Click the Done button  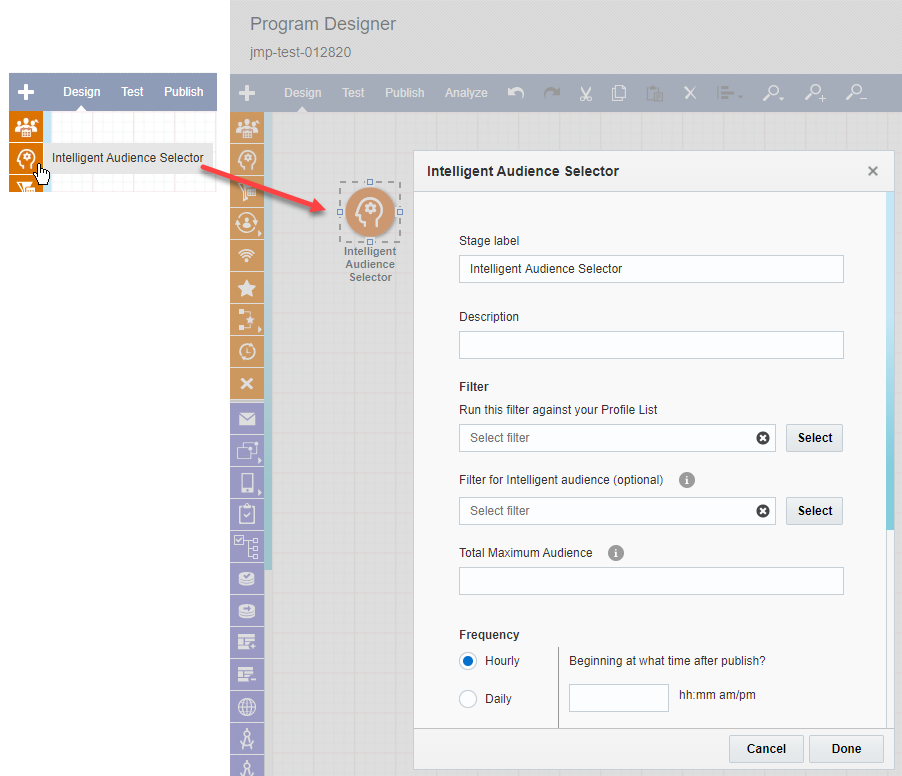846,748
